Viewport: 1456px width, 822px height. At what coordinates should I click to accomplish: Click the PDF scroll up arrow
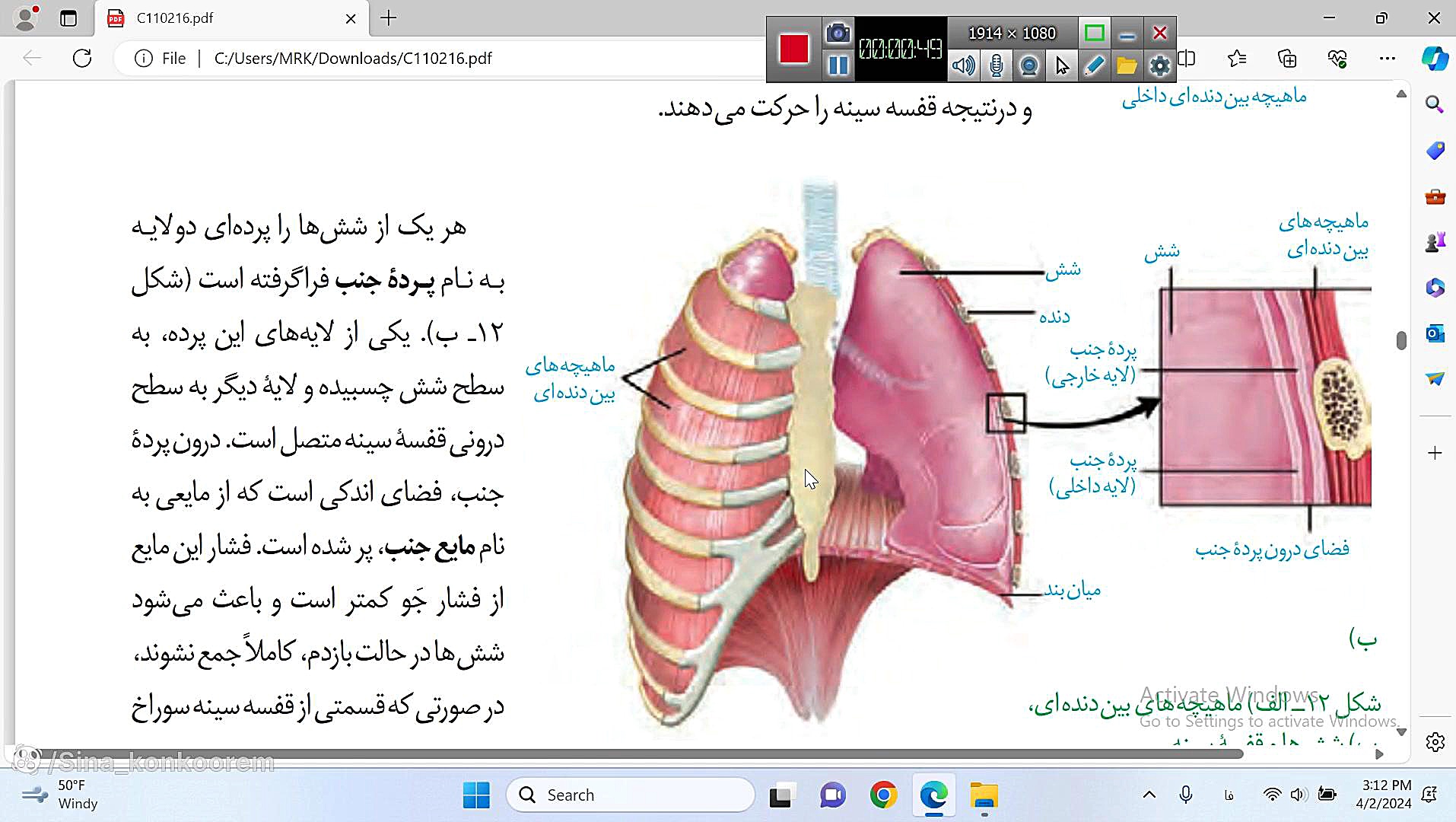click(x=1401, y=94)
